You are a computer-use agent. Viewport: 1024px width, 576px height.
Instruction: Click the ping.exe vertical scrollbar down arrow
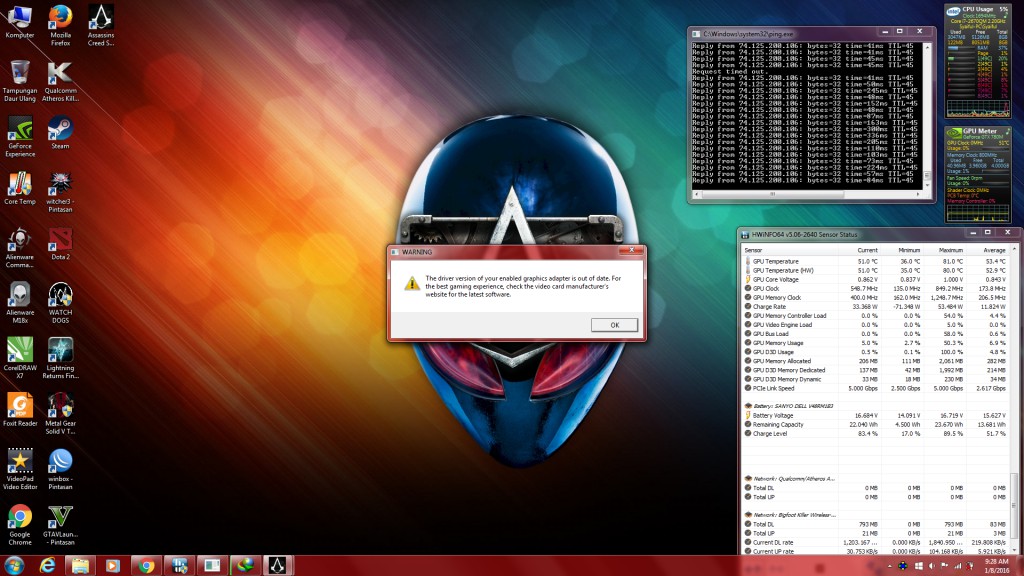click(x=927, y=185)
